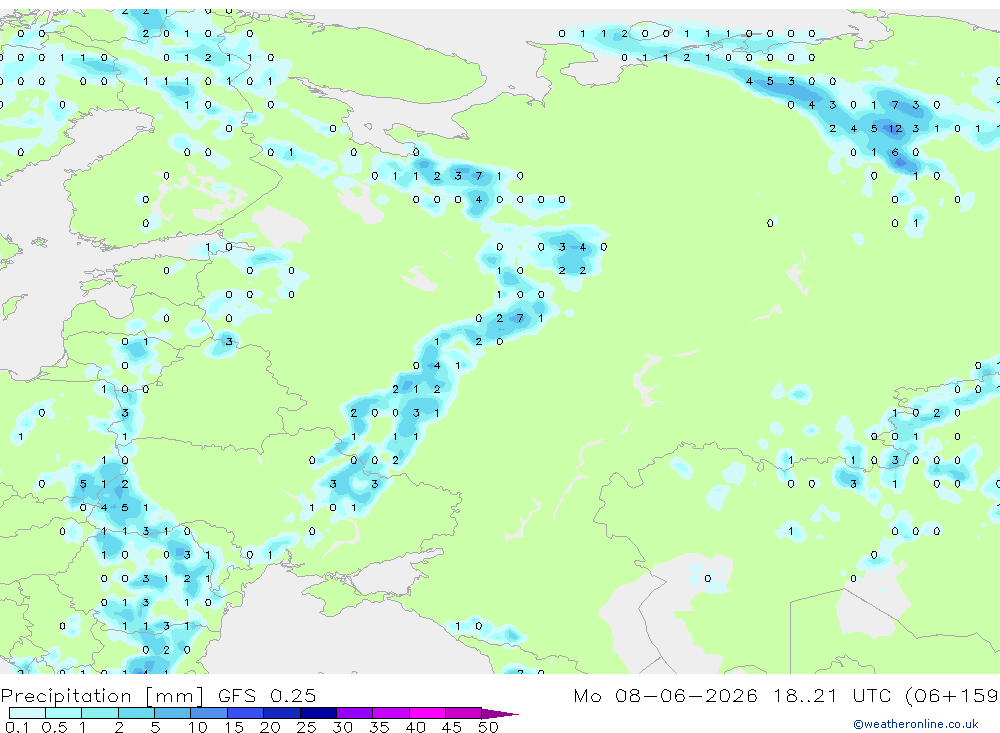Select the 0.1–0.5 mm legend color segment
1000x733 pixels.
[27, 713]
